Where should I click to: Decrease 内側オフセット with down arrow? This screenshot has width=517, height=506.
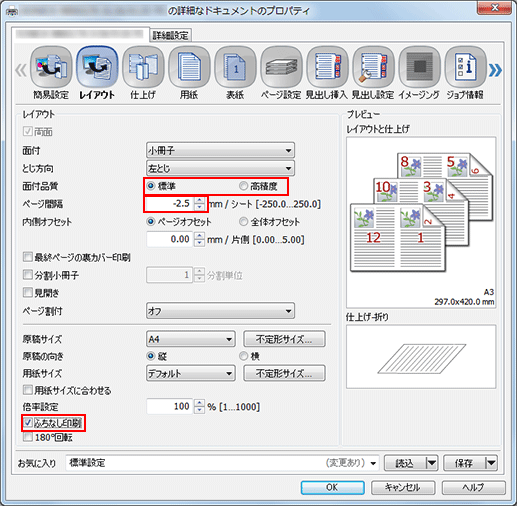pos(199,243)
